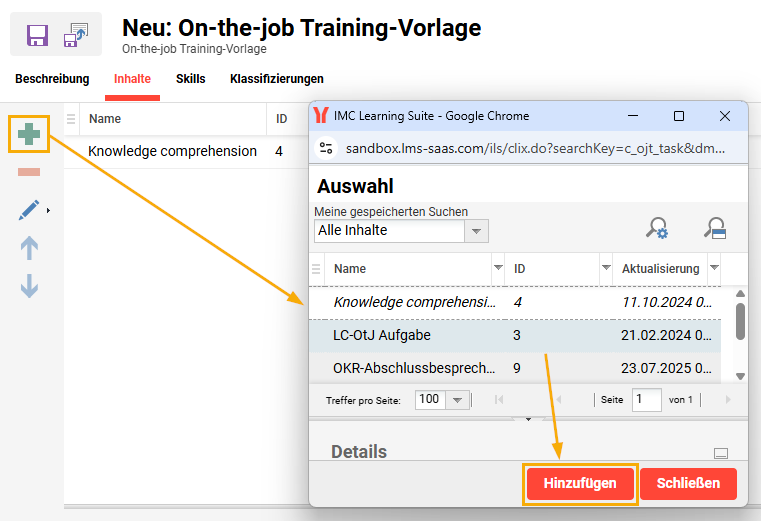Click the green plus Add content icon
The image size is (761, 521).
point(30,133)
